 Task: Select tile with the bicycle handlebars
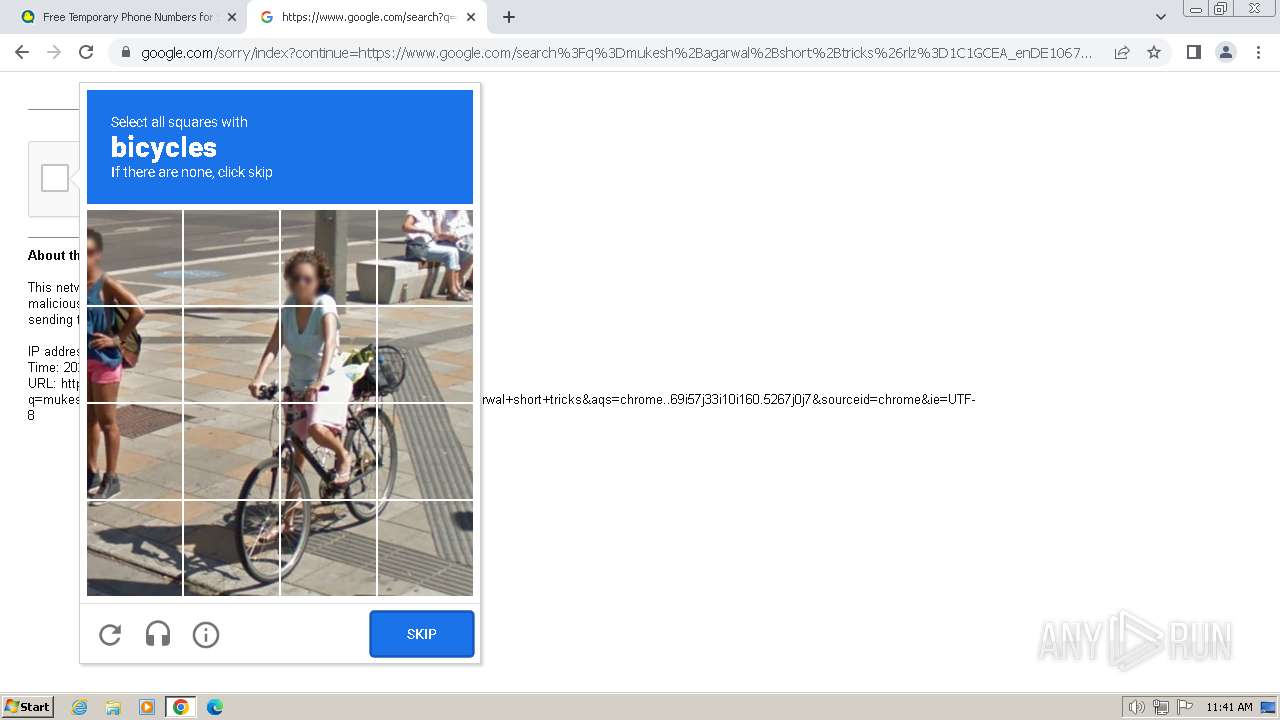tap(328, 354)
